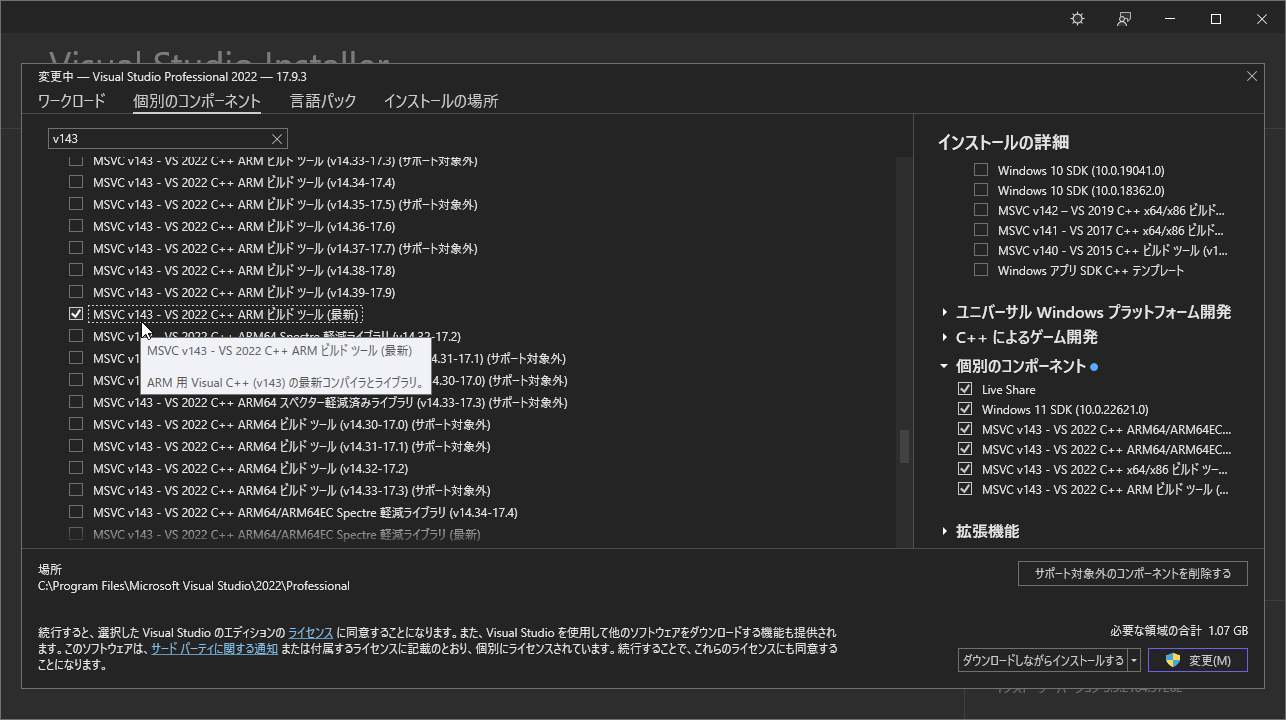Uncheck Windows 11 SDK (10.0.22621.0)
Image resolution: width=1286 pixels, height=720 pixels.
pos(965,409)
